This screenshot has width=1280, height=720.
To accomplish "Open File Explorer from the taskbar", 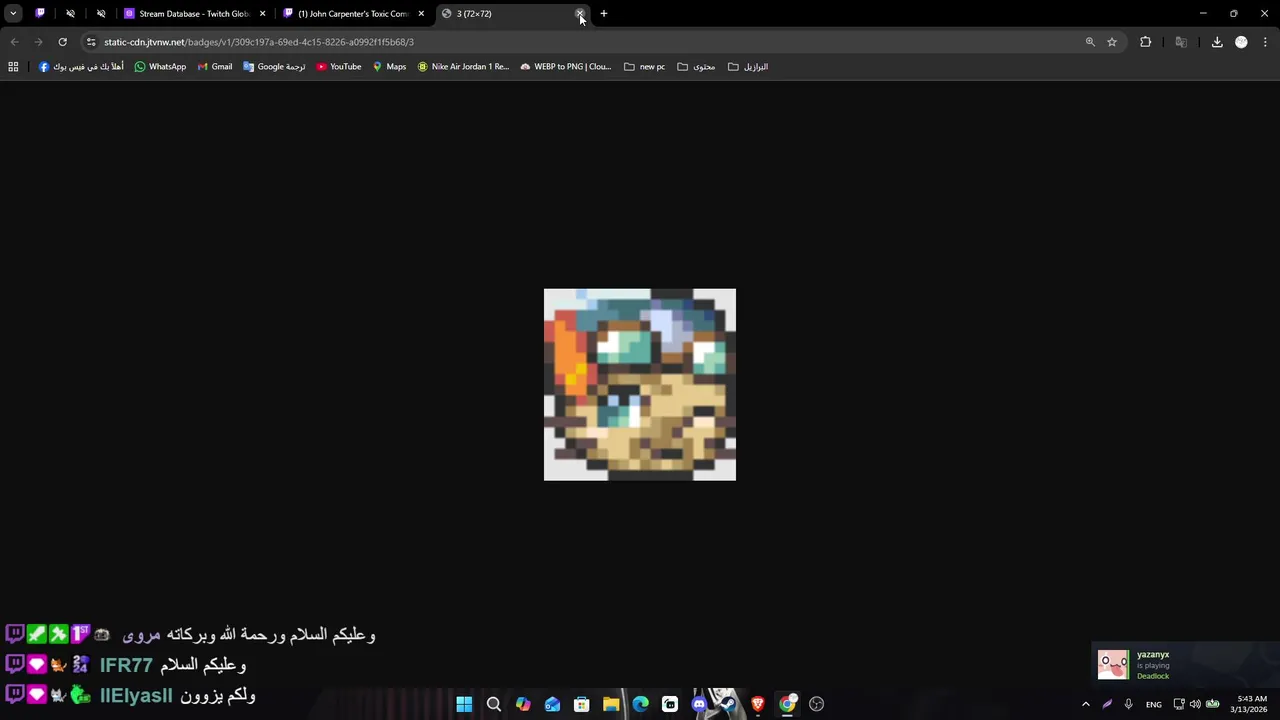I will [611, 704].
